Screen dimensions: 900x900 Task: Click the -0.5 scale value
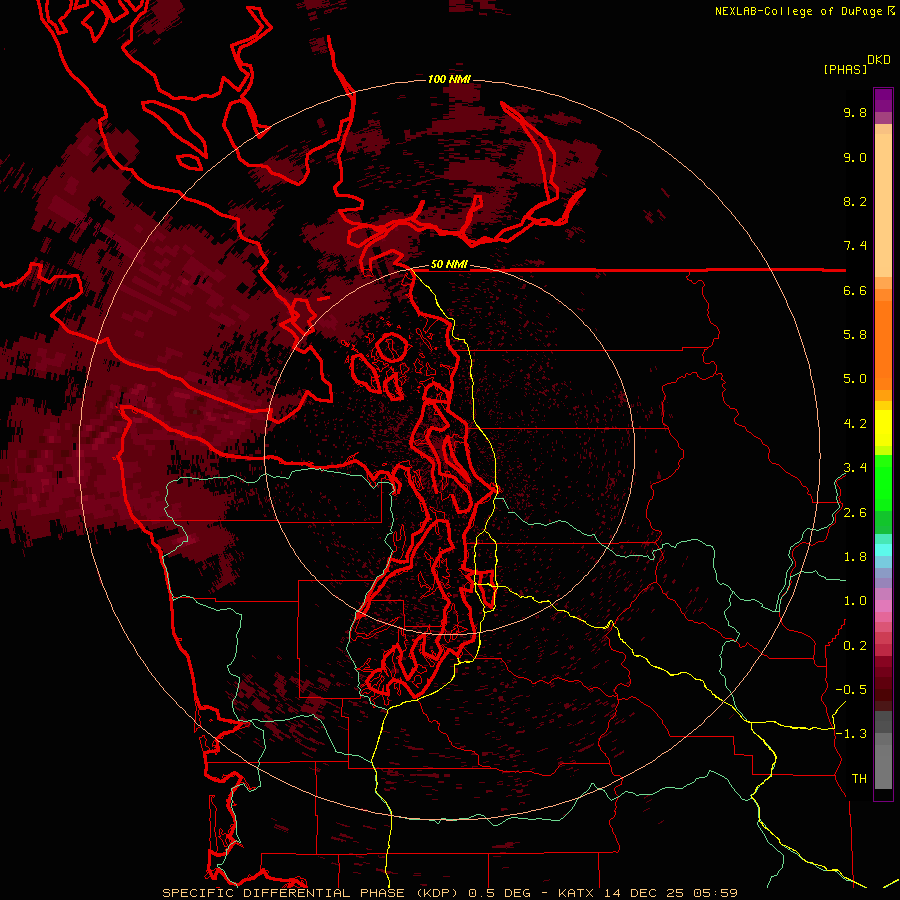click(851, 690)
